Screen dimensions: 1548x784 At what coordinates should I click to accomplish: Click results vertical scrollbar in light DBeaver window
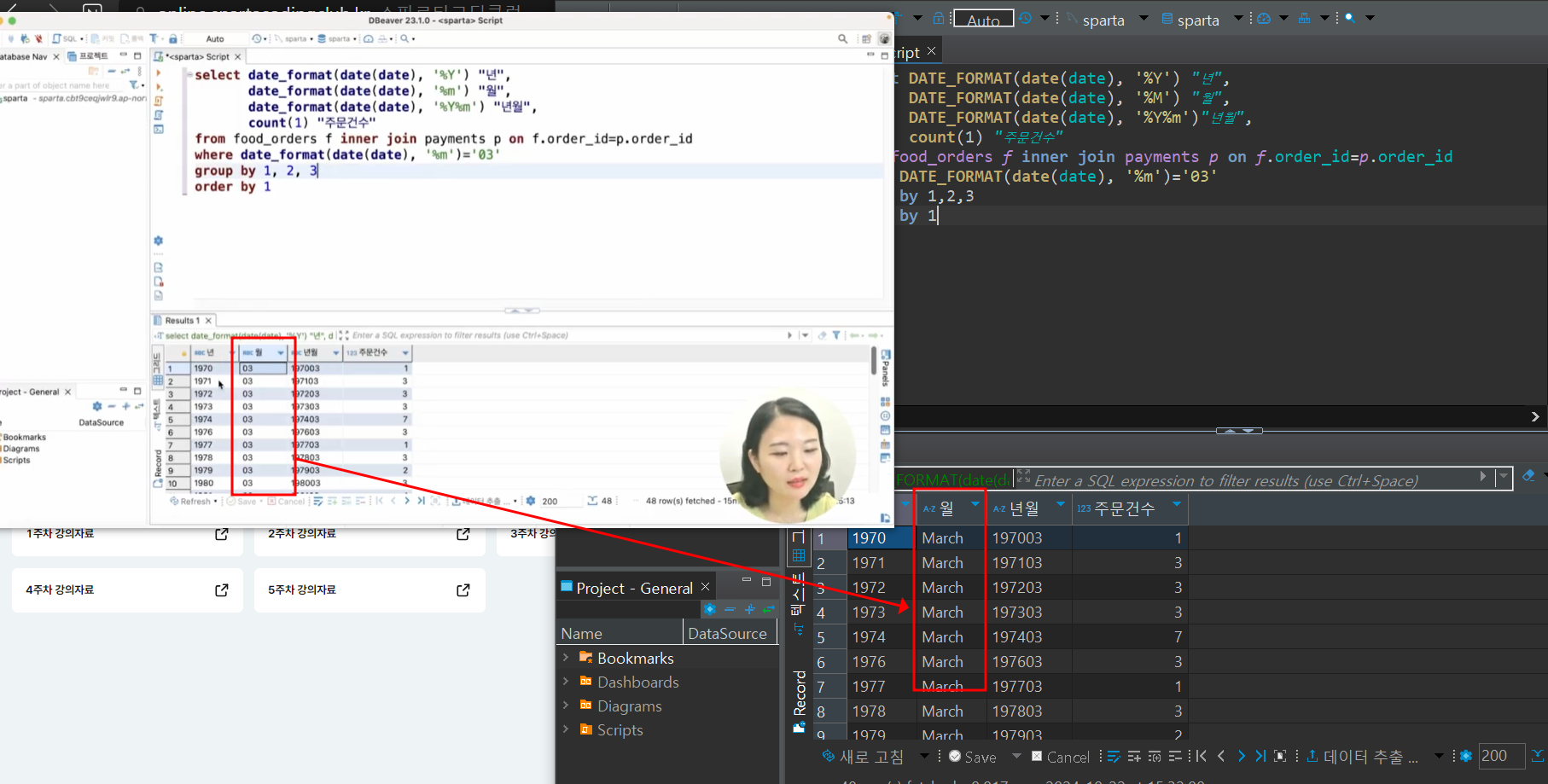[874, 360]
